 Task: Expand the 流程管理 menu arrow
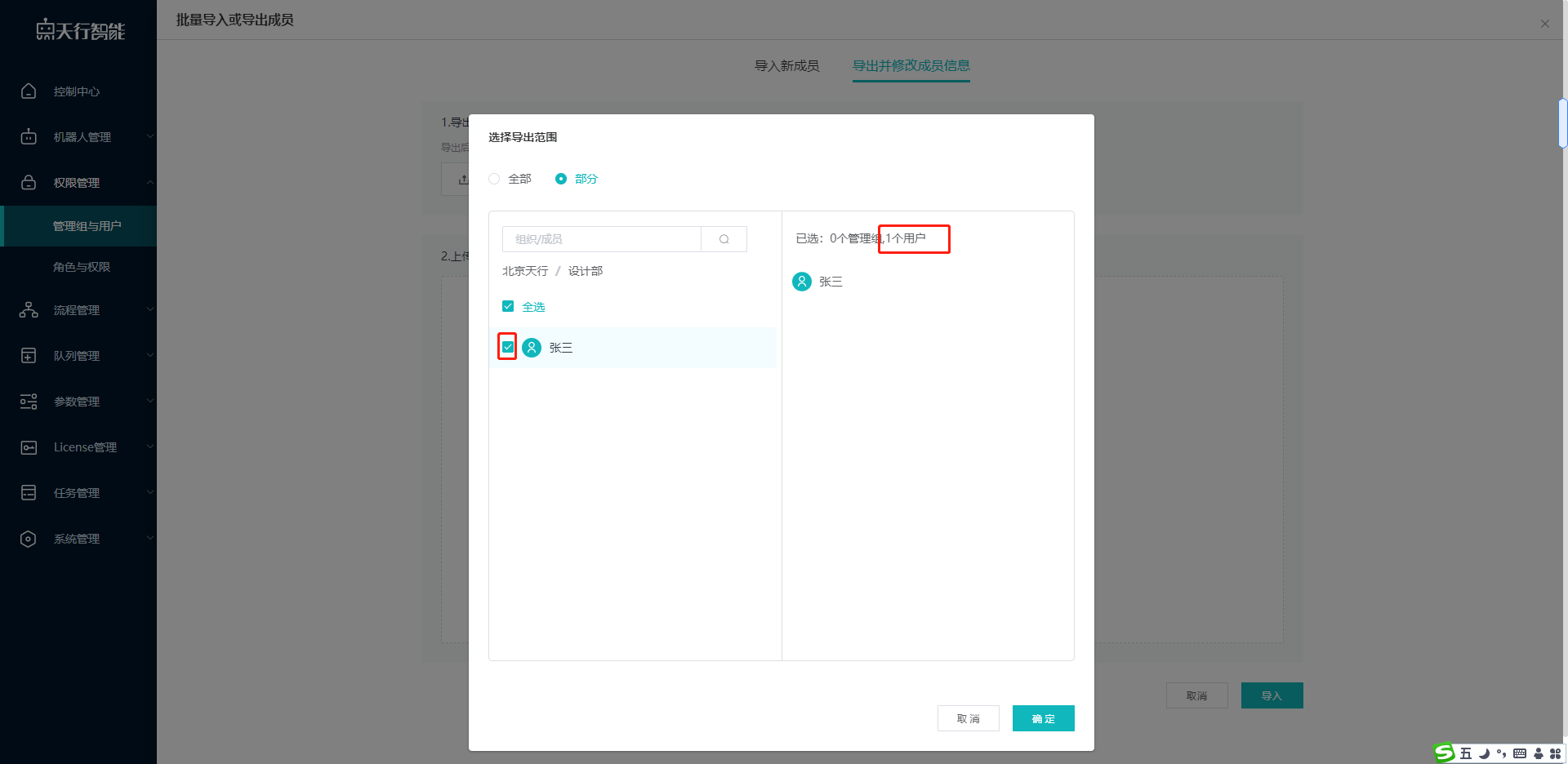click(x=149, y=309)
